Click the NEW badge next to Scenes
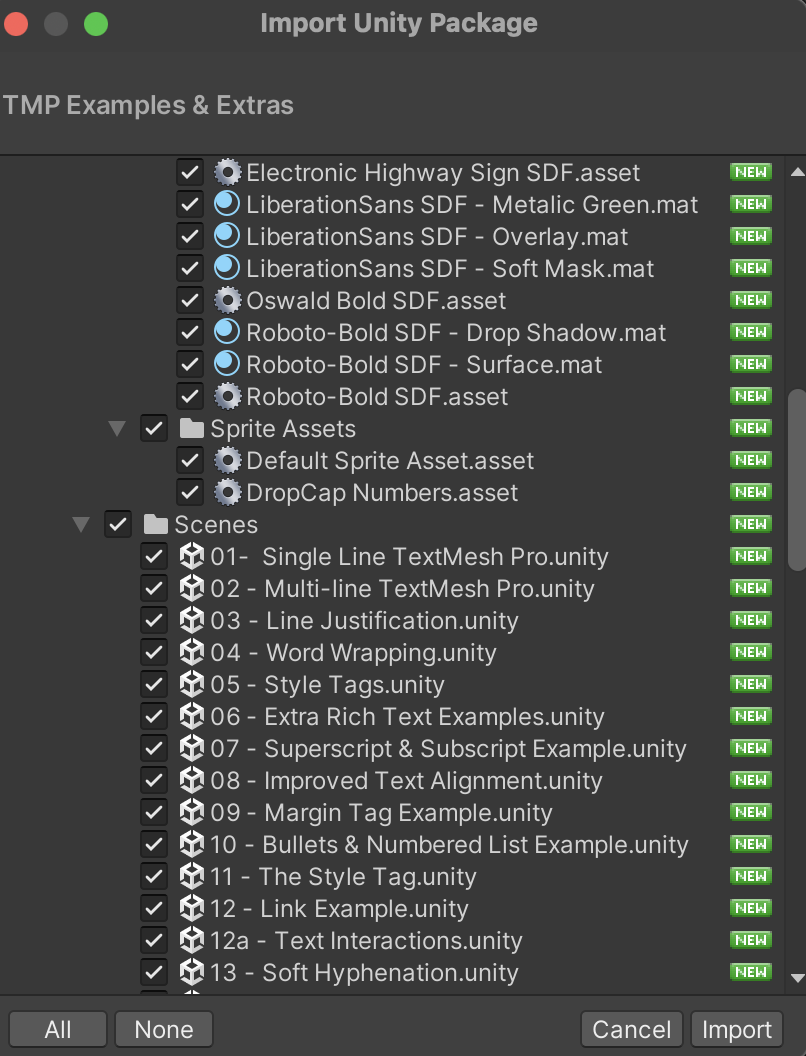The width and height of the screenshot is (806, 1056). [x=751, y=524]
